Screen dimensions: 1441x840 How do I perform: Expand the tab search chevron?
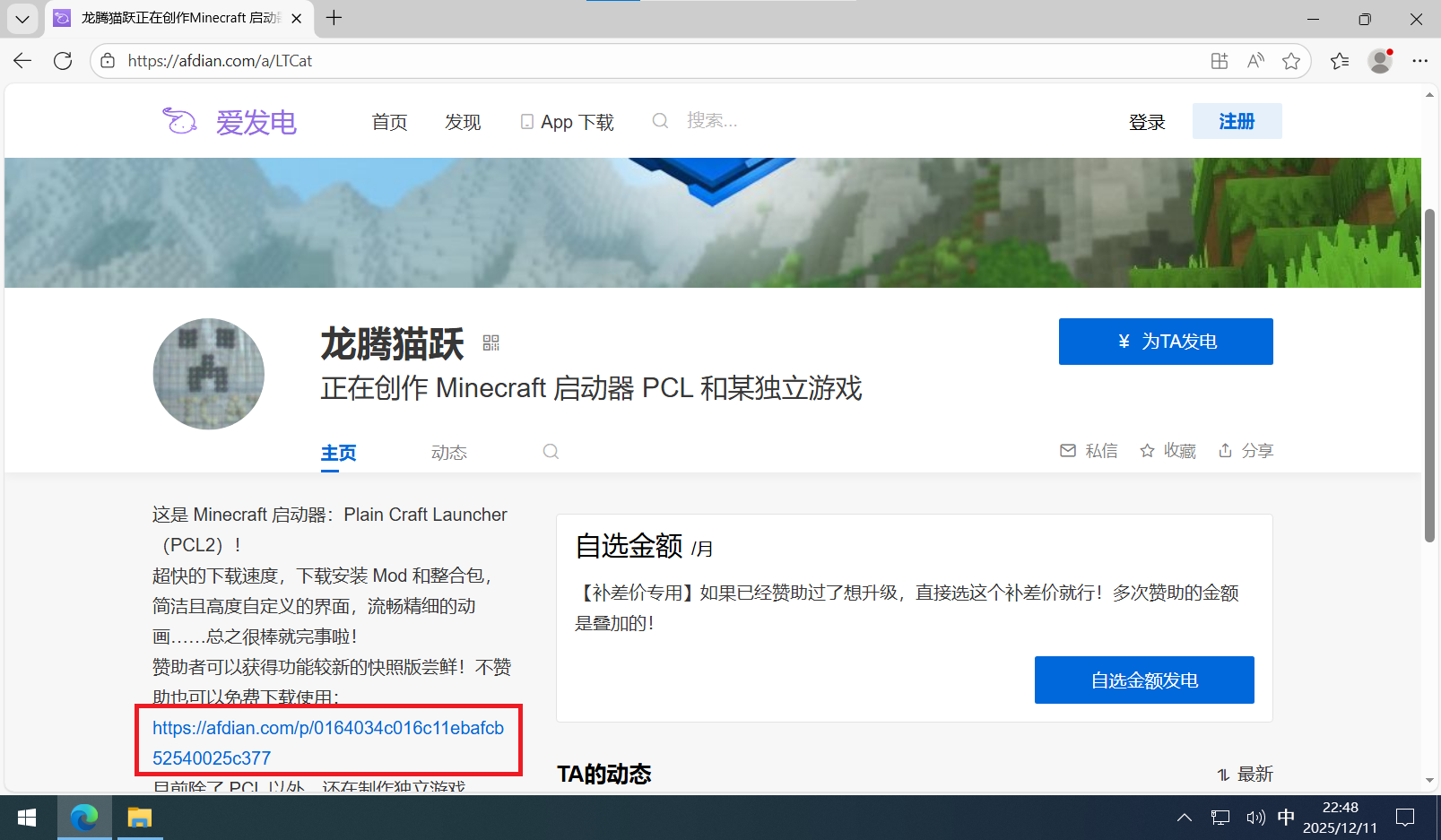[22, 18]
